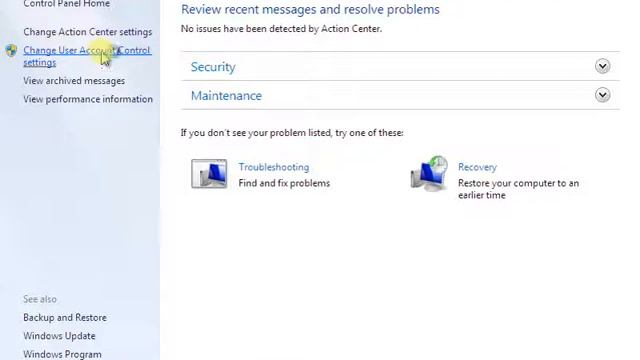
Task: Open Backup and Restore link
Action: coord(65,318)
